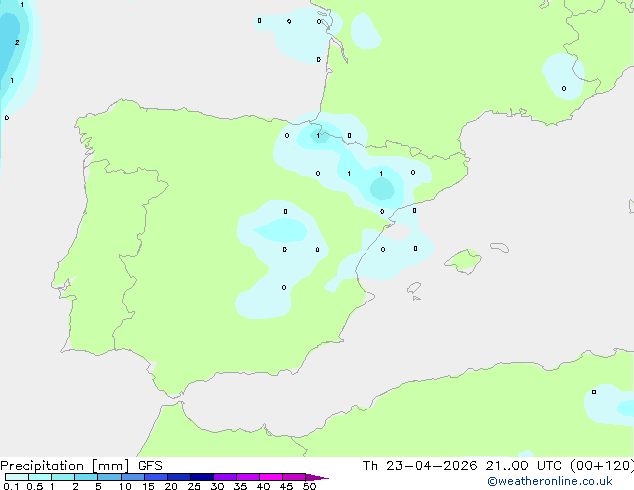
Task: Click the "2" value over the Atlantic
Action: pos(17,42)
